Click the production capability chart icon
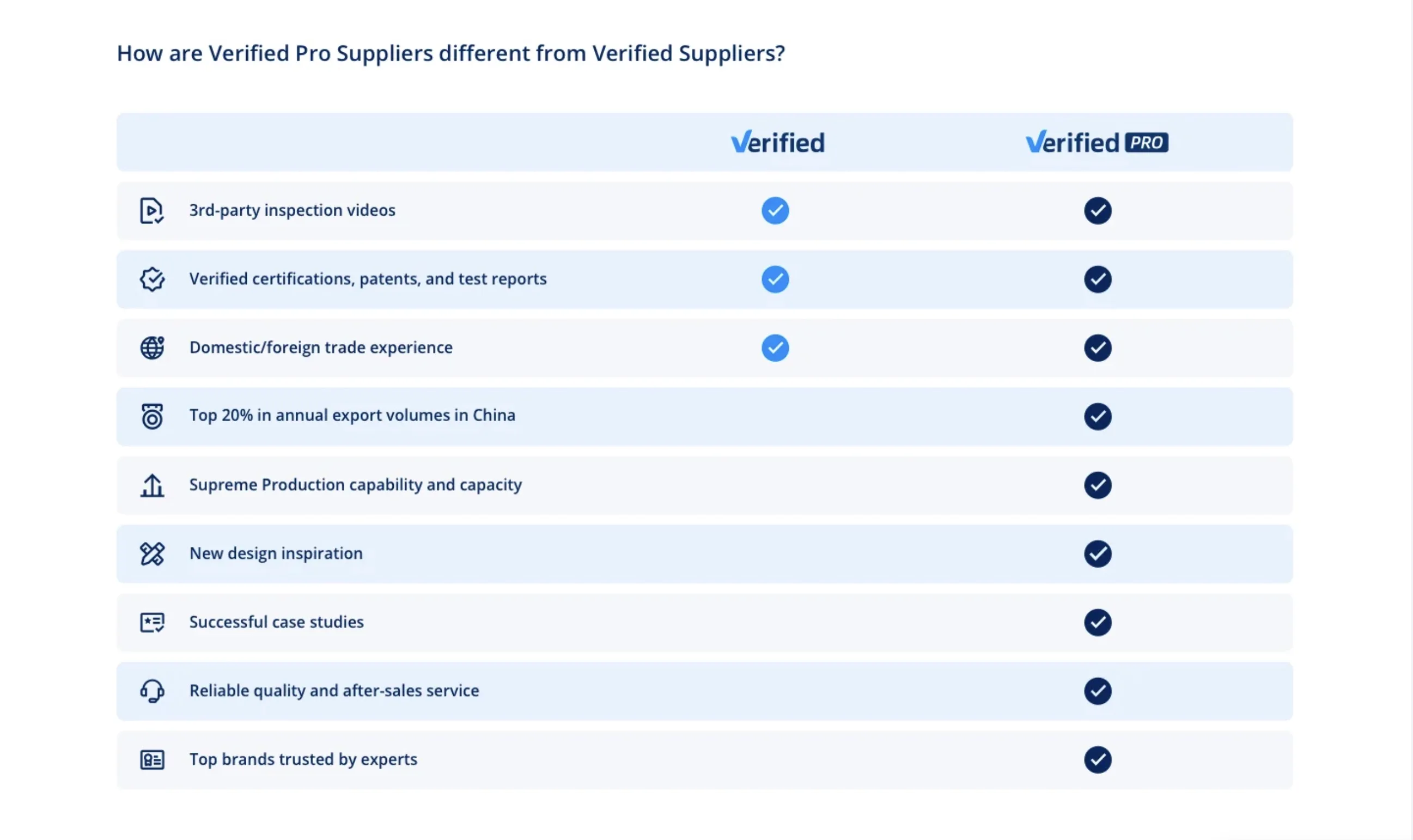1413x840 pixels. pos(151,485)
